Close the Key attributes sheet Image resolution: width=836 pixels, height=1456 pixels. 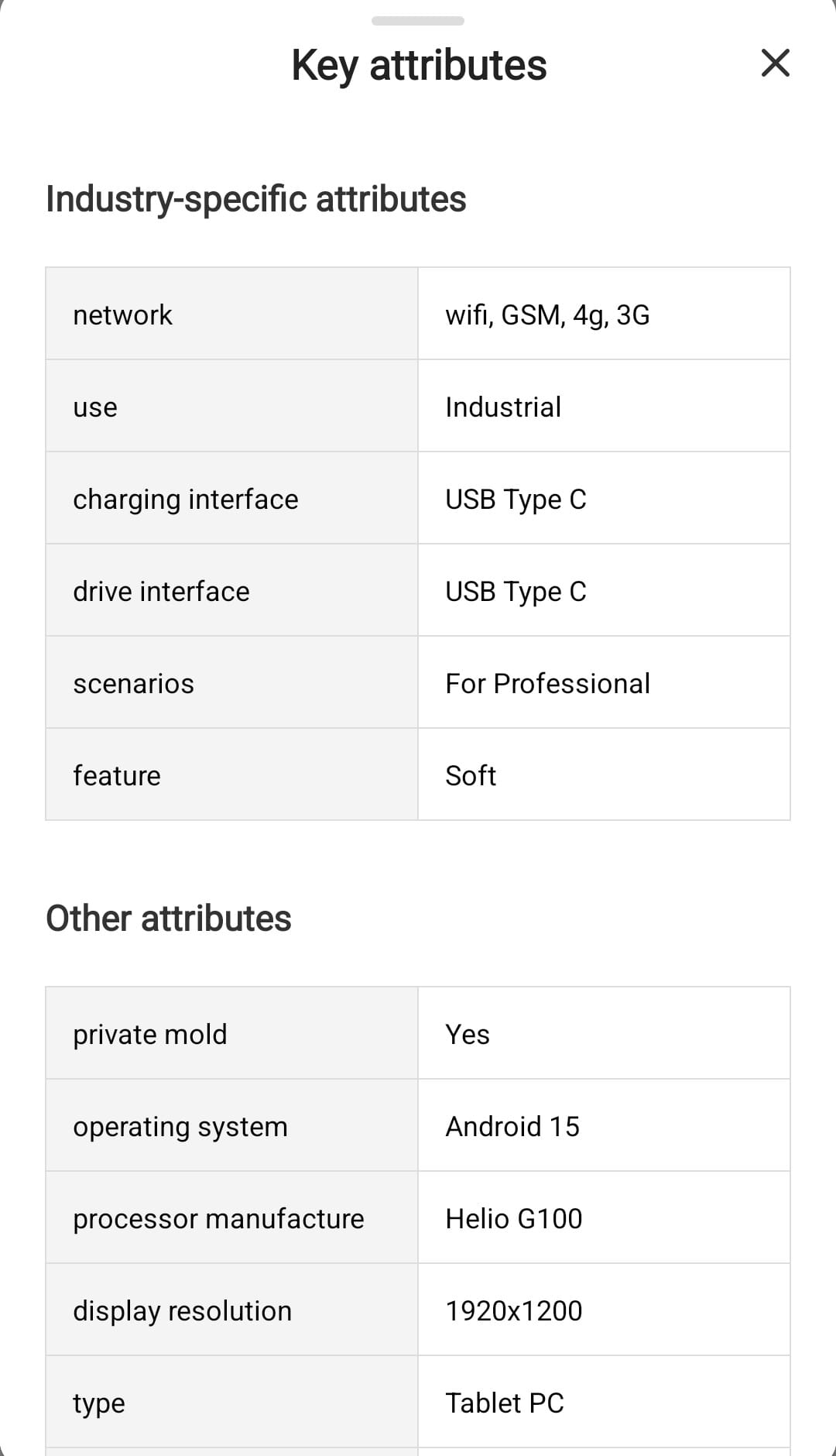[775, 63]
